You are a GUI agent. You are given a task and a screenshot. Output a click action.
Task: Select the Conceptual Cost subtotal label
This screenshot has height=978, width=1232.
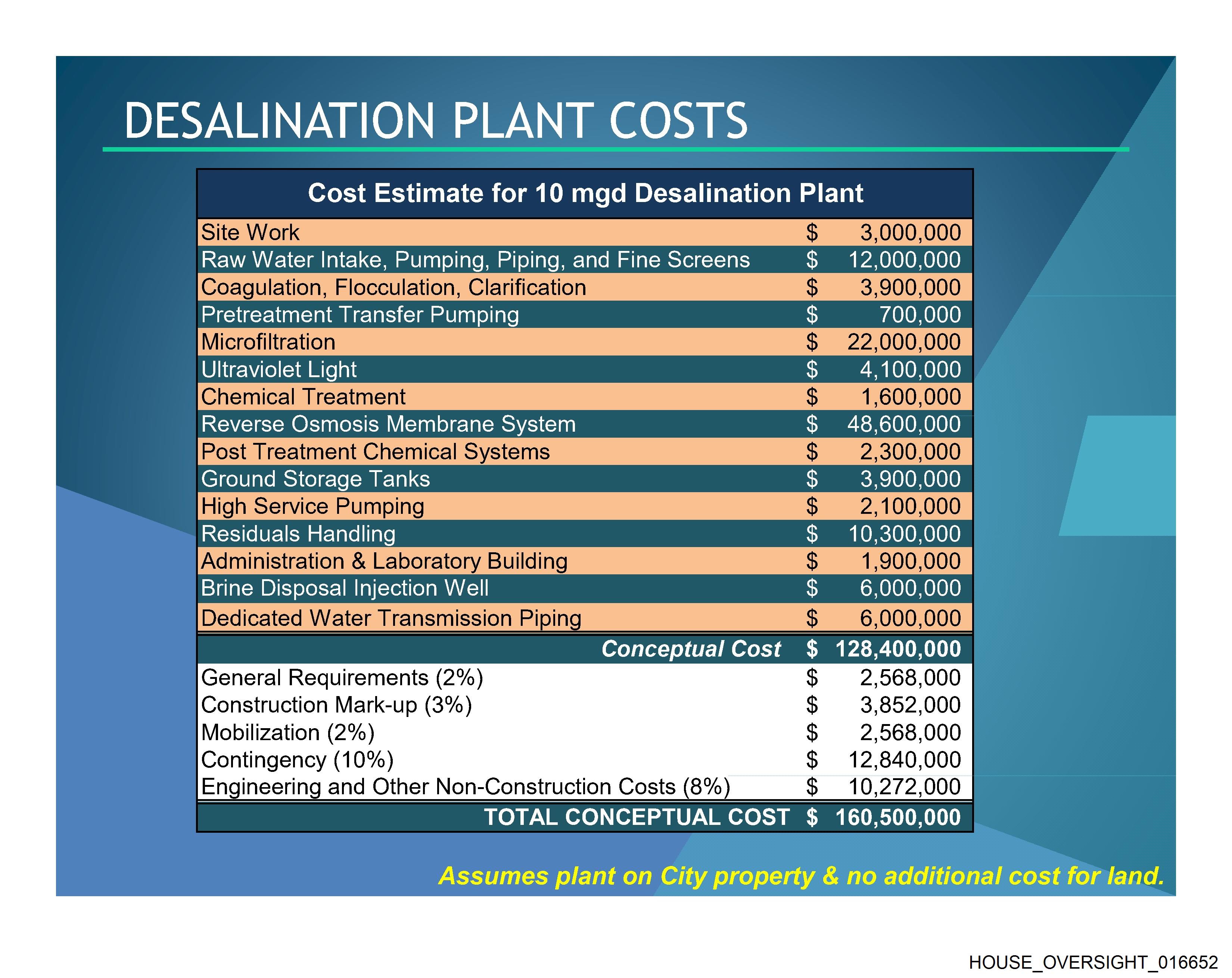pos(690,649)
